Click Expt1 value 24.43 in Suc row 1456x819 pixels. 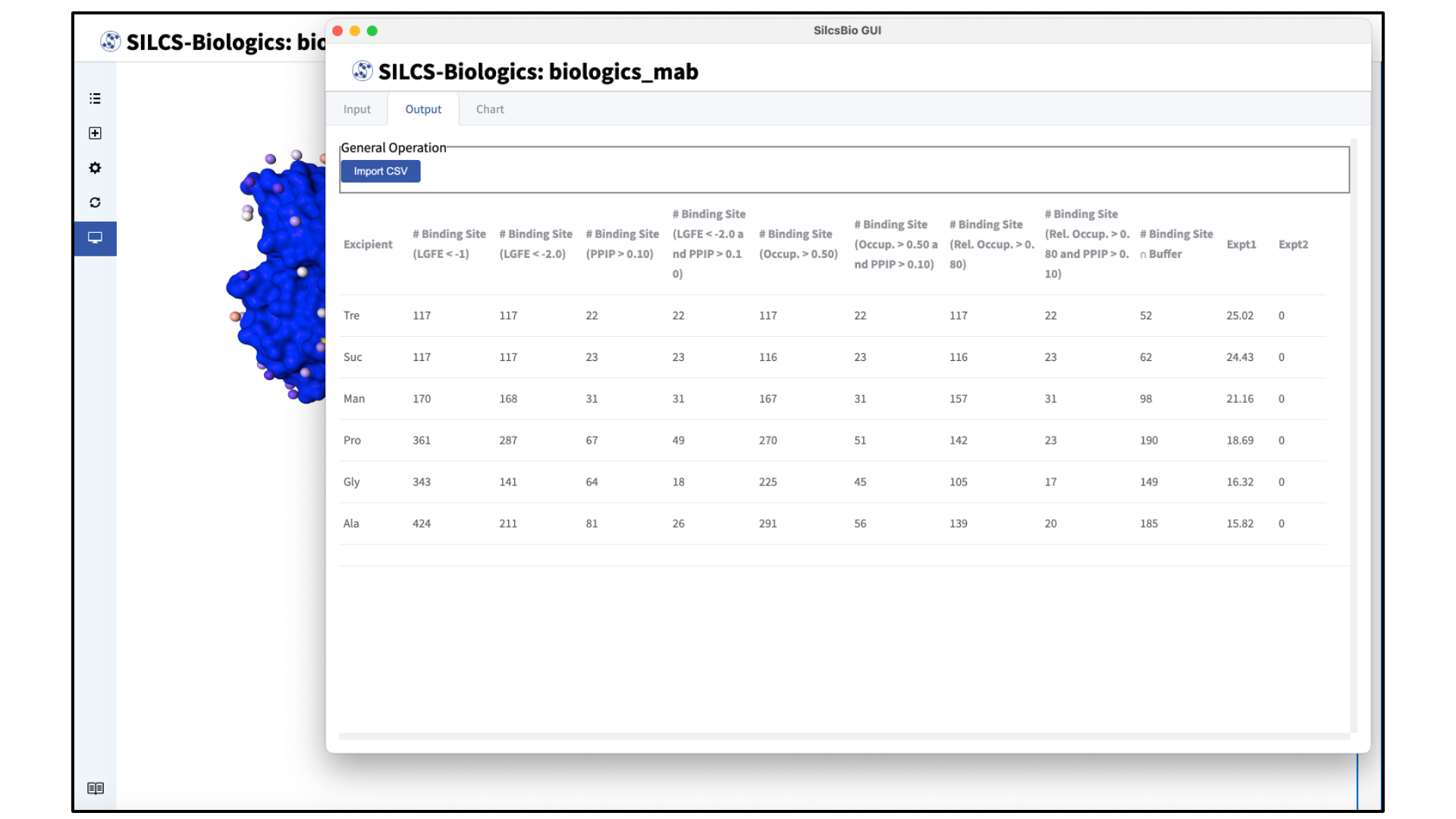tap(1240, 357)
